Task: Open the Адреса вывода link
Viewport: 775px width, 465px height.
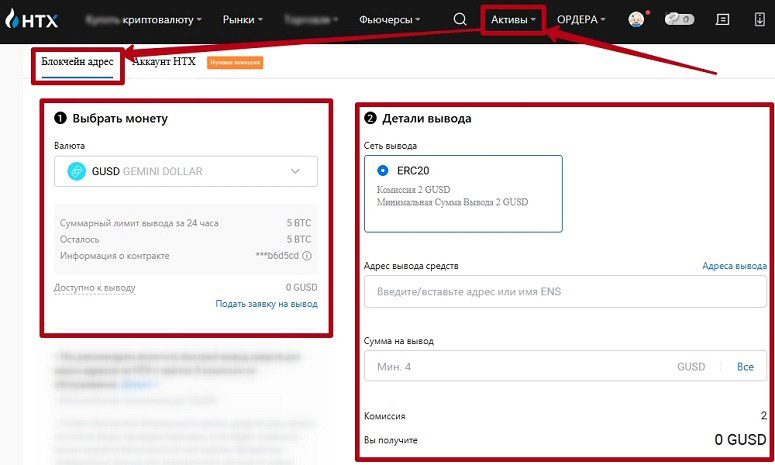Action: (x=734, y=266)
